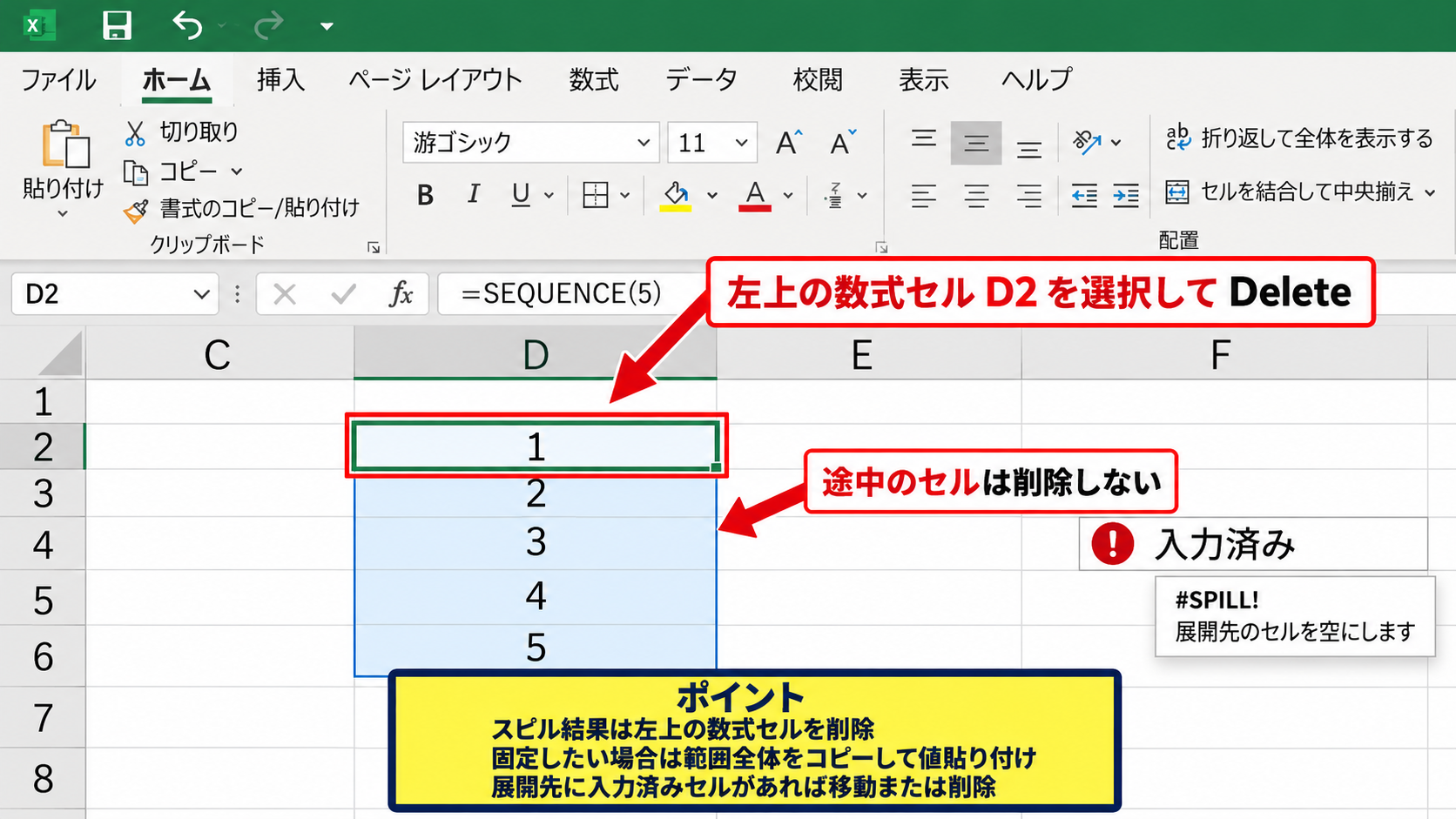Toggle Underline formatting

click(521, 195)
